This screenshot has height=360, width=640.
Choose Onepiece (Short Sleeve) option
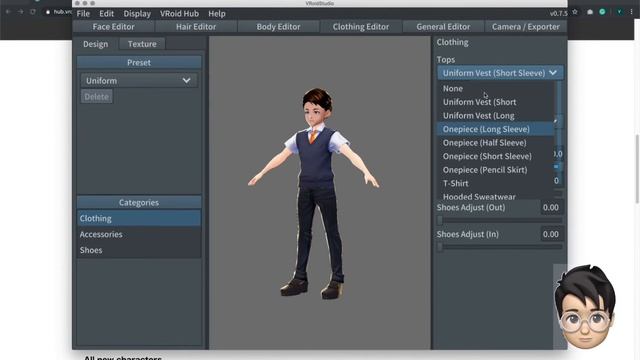[x=496, y=156]
